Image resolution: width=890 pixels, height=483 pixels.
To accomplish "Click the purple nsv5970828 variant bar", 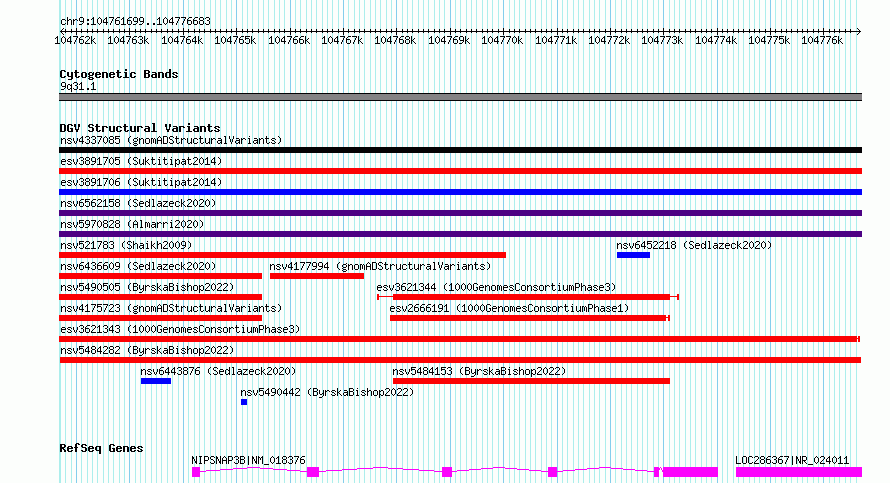I will point(460,234).
